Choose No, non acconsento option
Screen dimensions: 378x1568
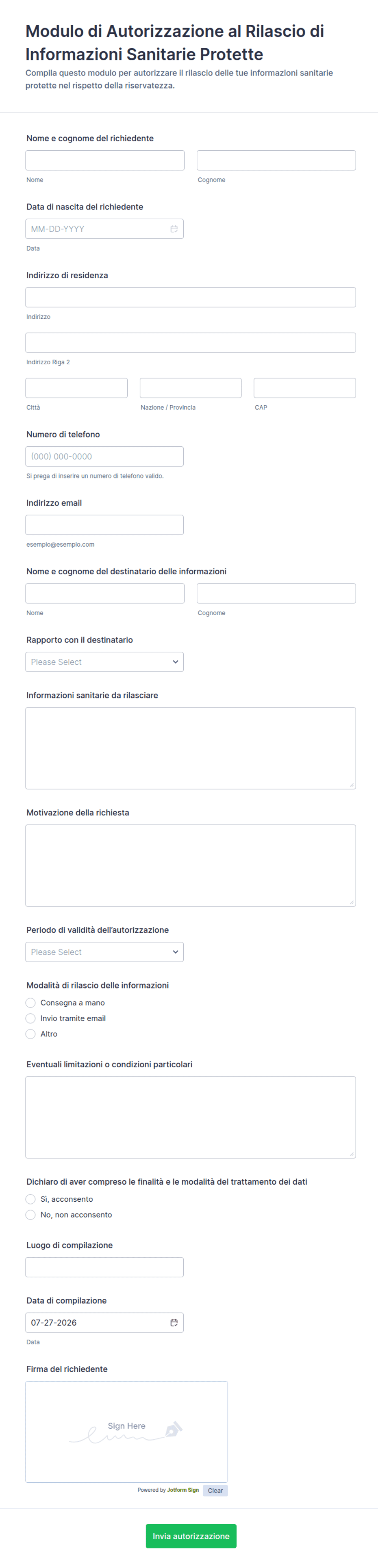30,1214
